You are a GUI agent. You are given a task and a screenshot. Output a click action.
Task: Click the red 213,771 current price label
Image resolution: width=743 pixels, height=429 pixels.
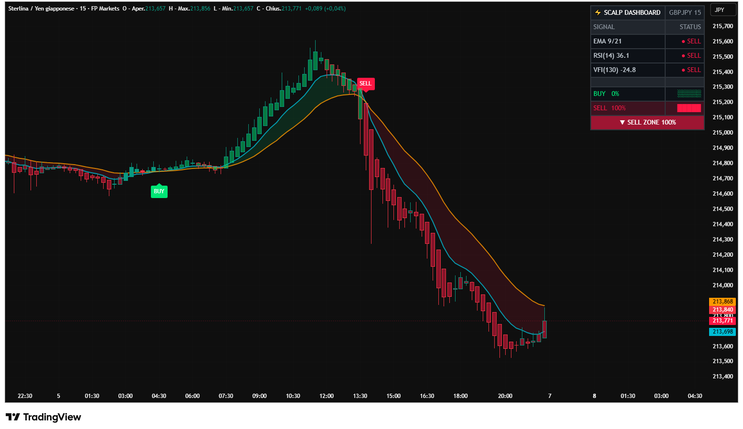tap(722, 321)
